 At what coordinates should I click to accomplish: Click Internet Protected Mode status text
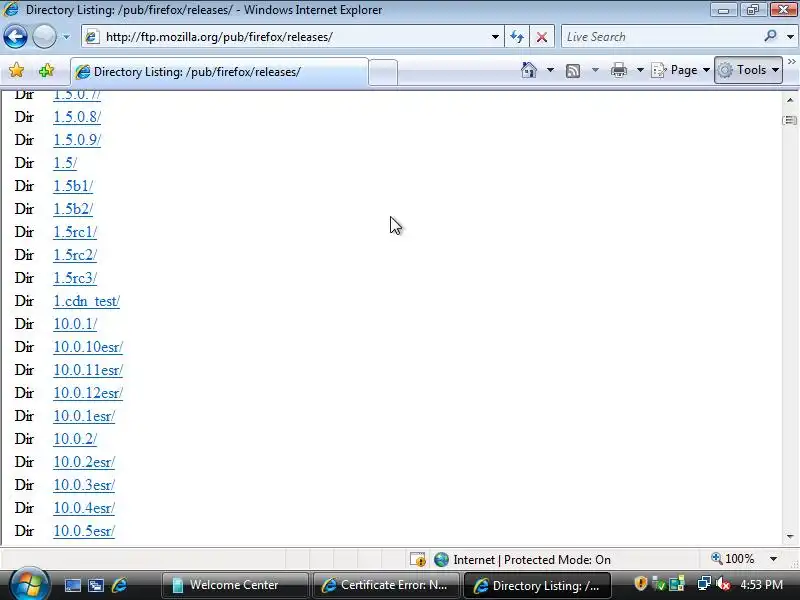coord(532,560)
